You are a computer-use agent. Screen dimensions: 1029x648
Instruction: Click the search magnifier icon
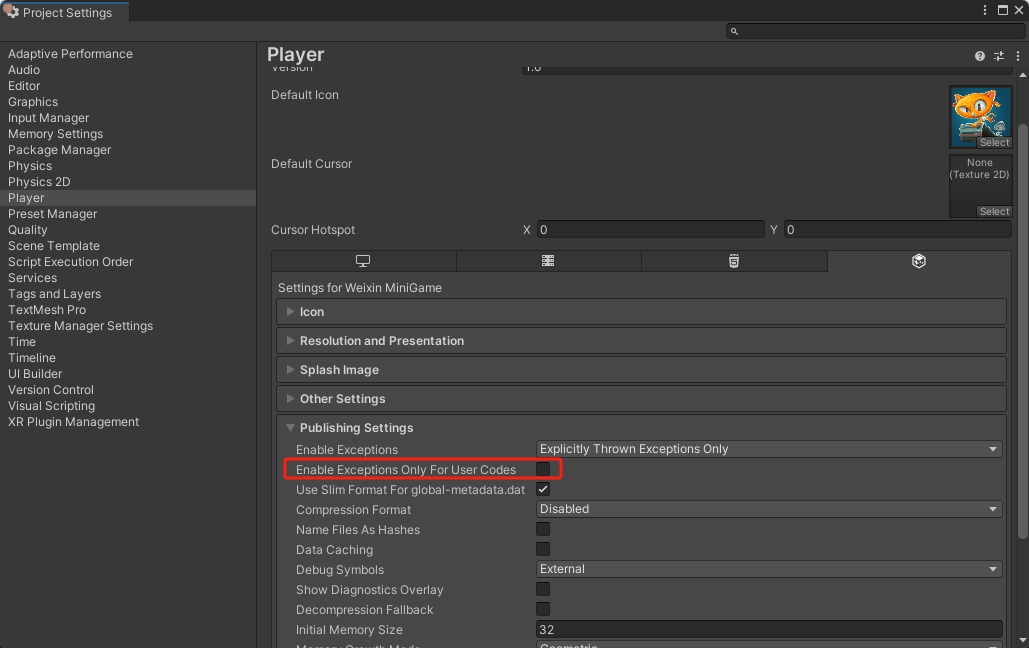coord(734,32)
